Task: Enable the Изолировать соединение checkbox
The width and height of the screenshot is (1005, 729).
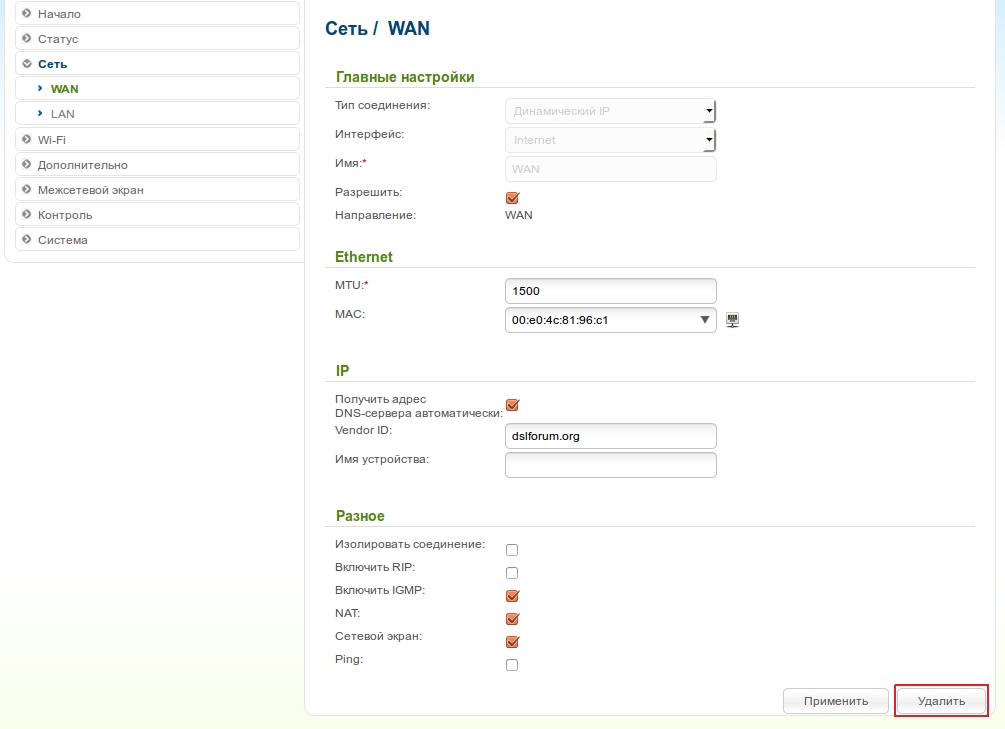Action: [512, 550]
